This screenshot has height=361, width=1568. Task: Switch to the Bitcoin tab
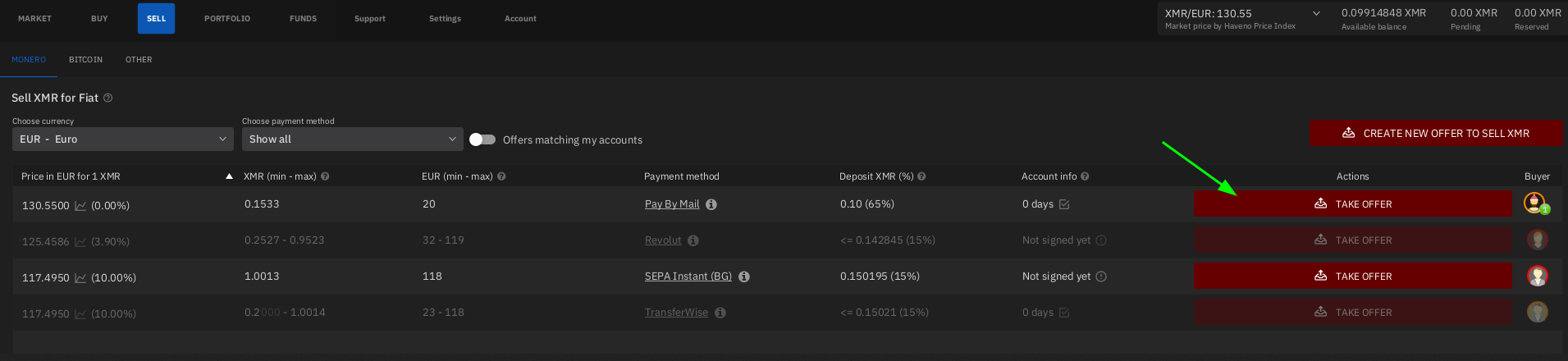pos(85,60)
